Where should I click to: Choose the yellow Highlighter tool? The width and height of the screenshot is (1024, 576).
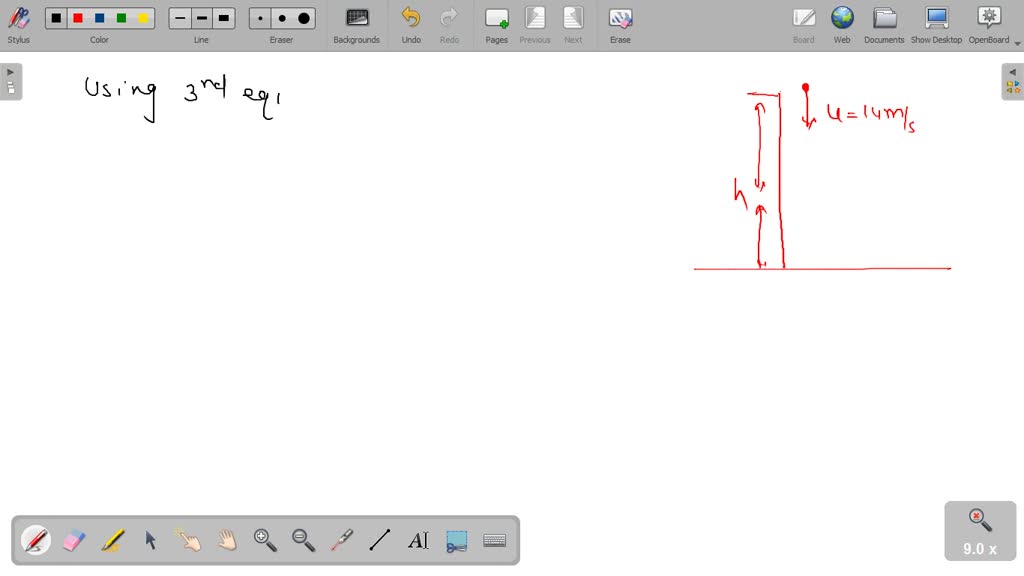click(x=112, y=540)
